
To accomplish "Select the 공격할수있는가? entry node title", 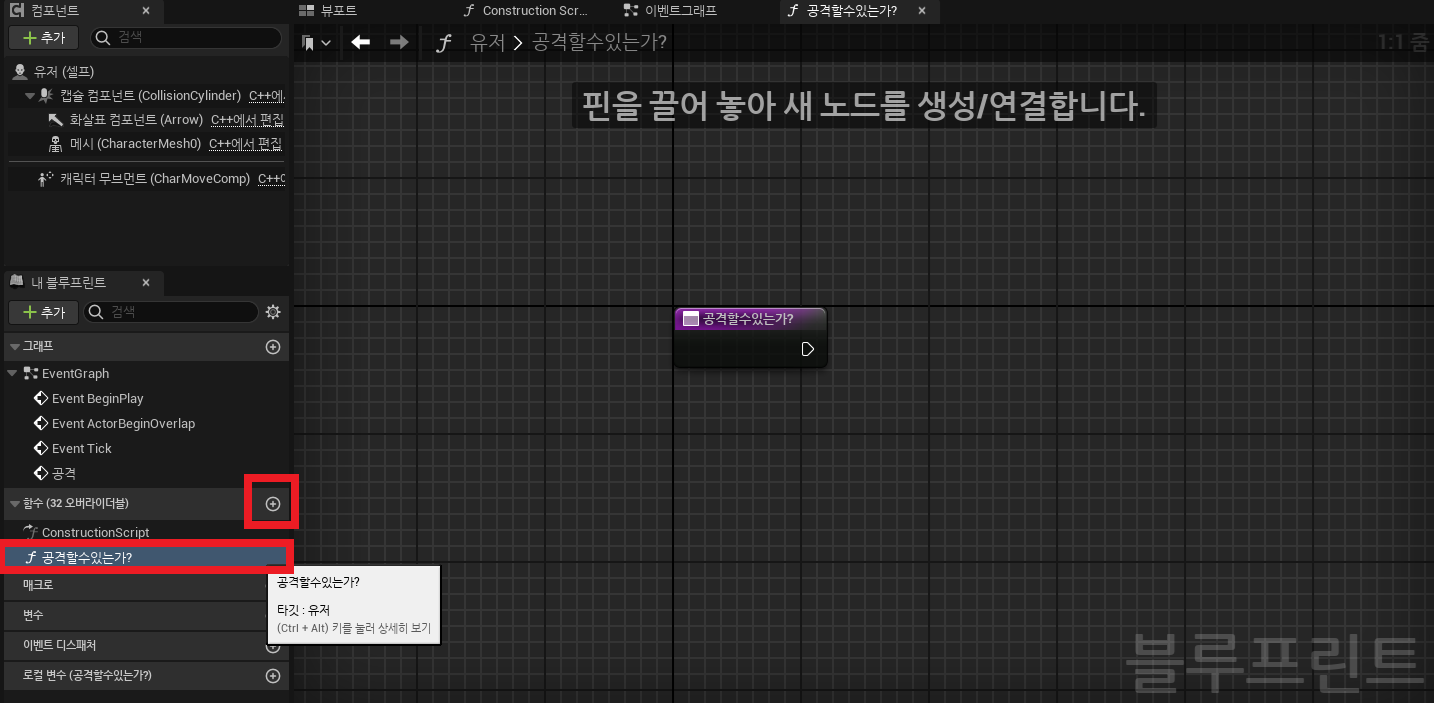I will click(748, 319).
